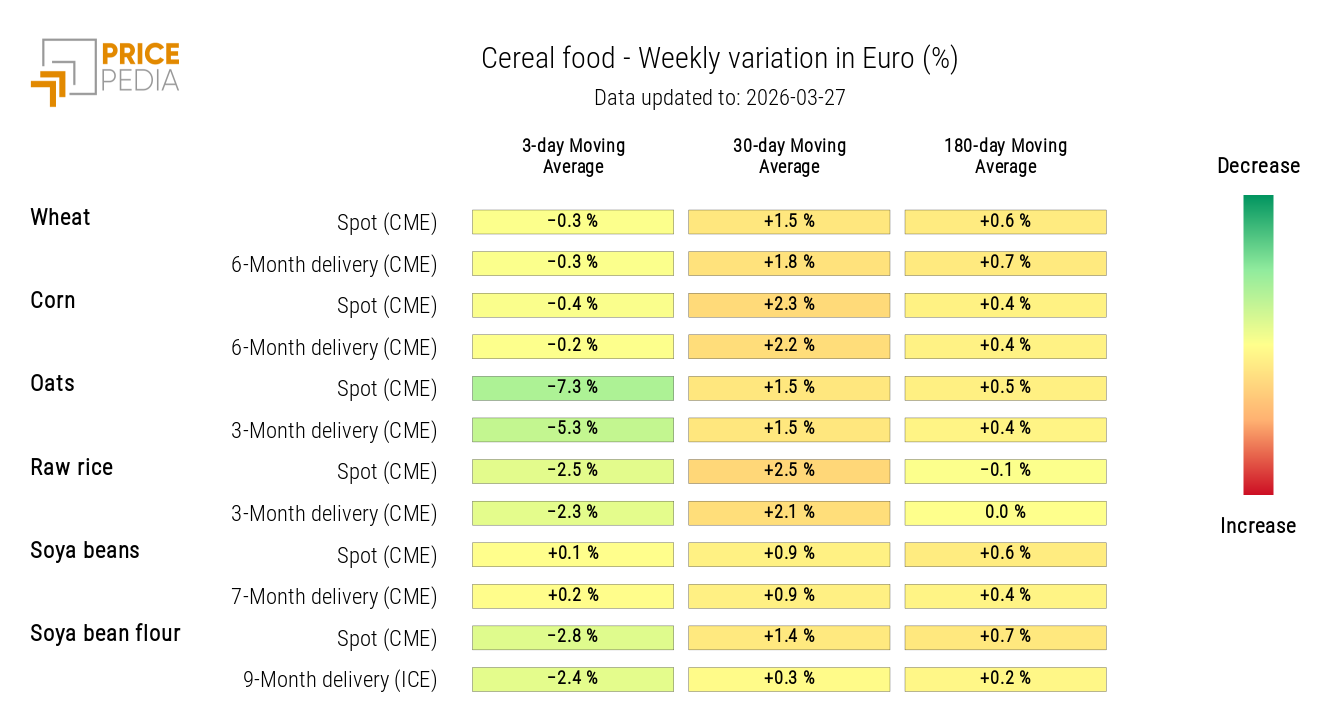Select Corn Spot 30-day cell showing +2.3 %
Image resolution: width=1320 pixels, height=720 pixels.
[788, 305]
